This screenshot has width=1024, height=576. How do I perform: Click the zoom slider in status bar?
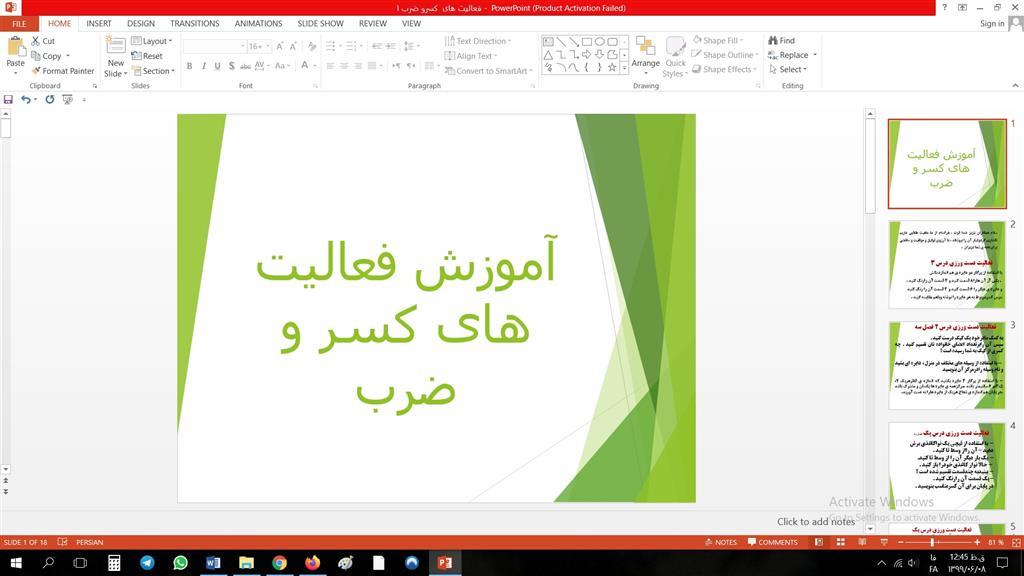click(933, 542)
